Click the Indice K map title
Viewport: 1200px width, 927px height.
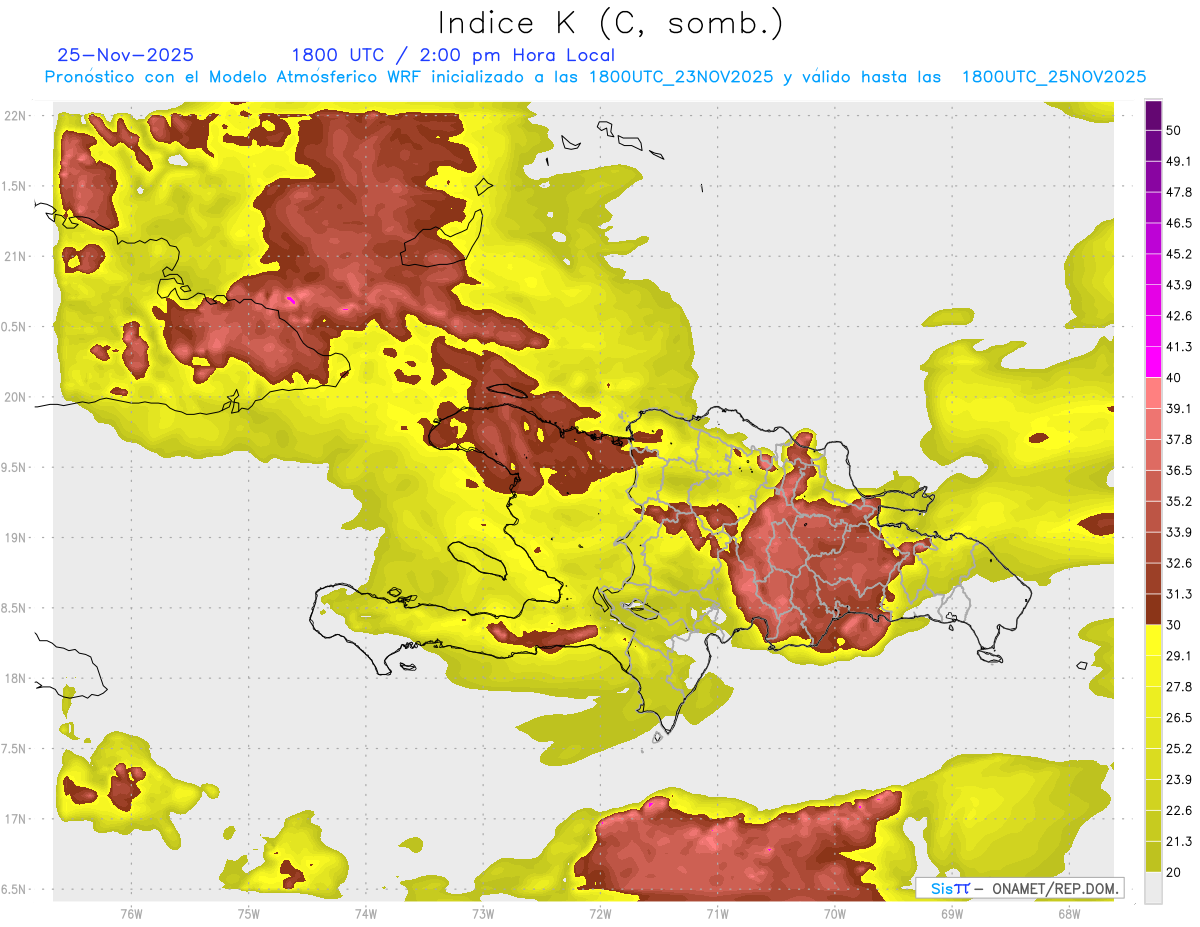click(611, 23)
